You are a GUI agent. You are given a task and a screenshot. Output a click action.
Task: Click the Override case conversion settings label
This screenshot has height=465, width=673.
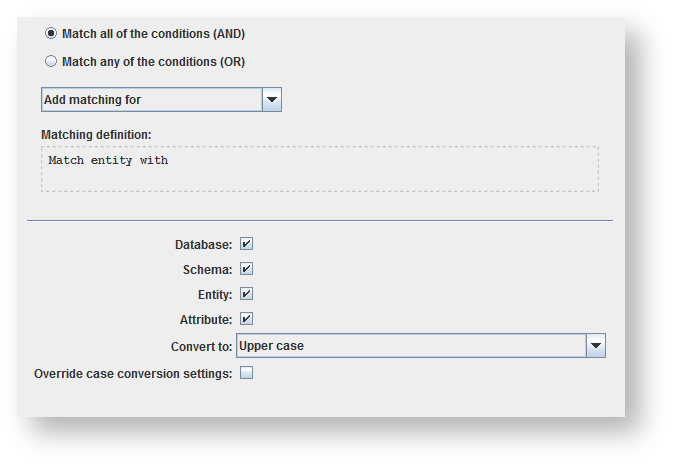point(133,374)
